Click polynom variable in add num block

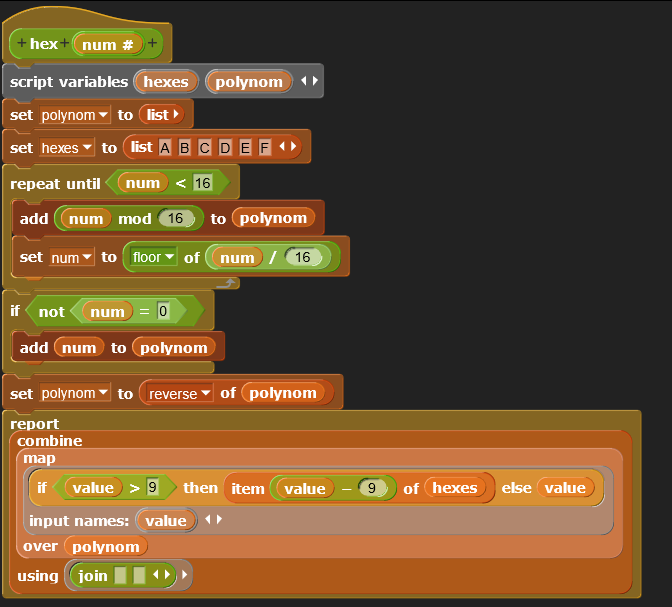pyautogui.click(x=174, y=347)
